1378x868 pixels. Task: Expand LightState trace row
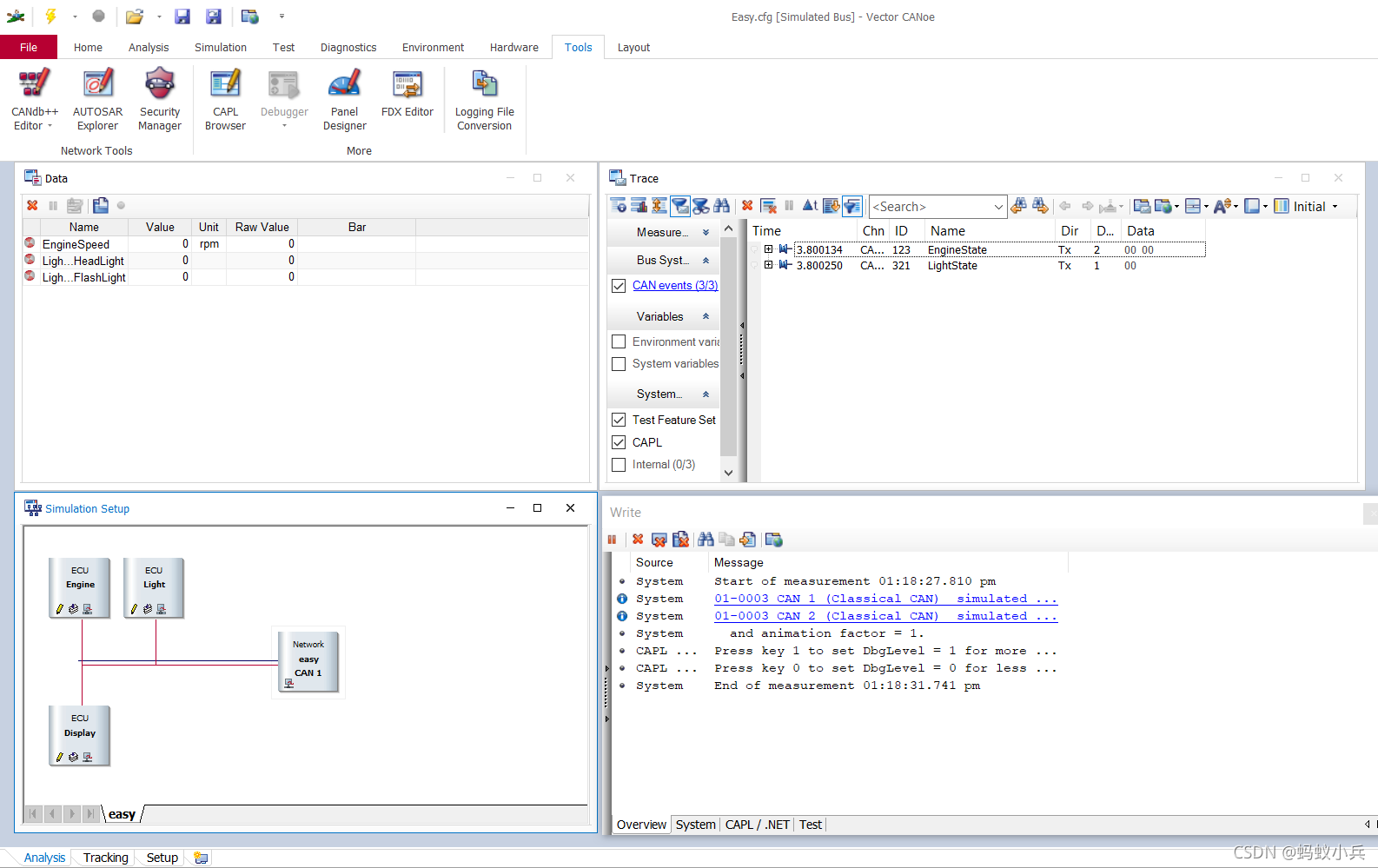[768, 265]
